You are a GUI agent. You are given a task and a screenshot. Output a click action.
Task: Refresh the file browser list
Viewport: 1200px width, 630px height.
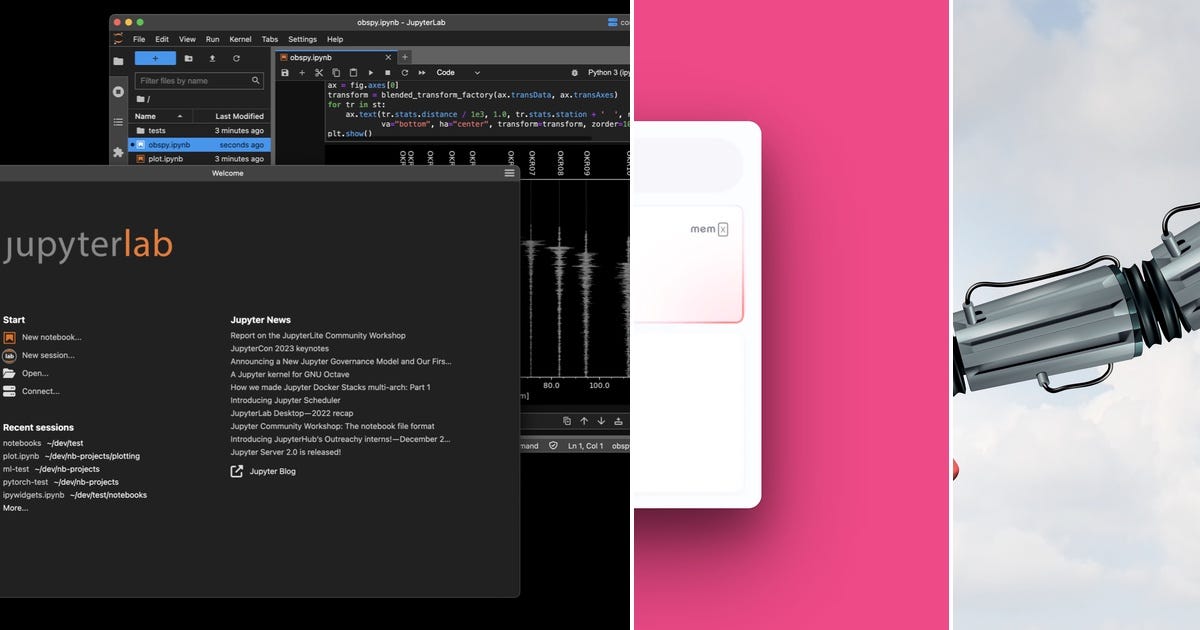point(237,58)
